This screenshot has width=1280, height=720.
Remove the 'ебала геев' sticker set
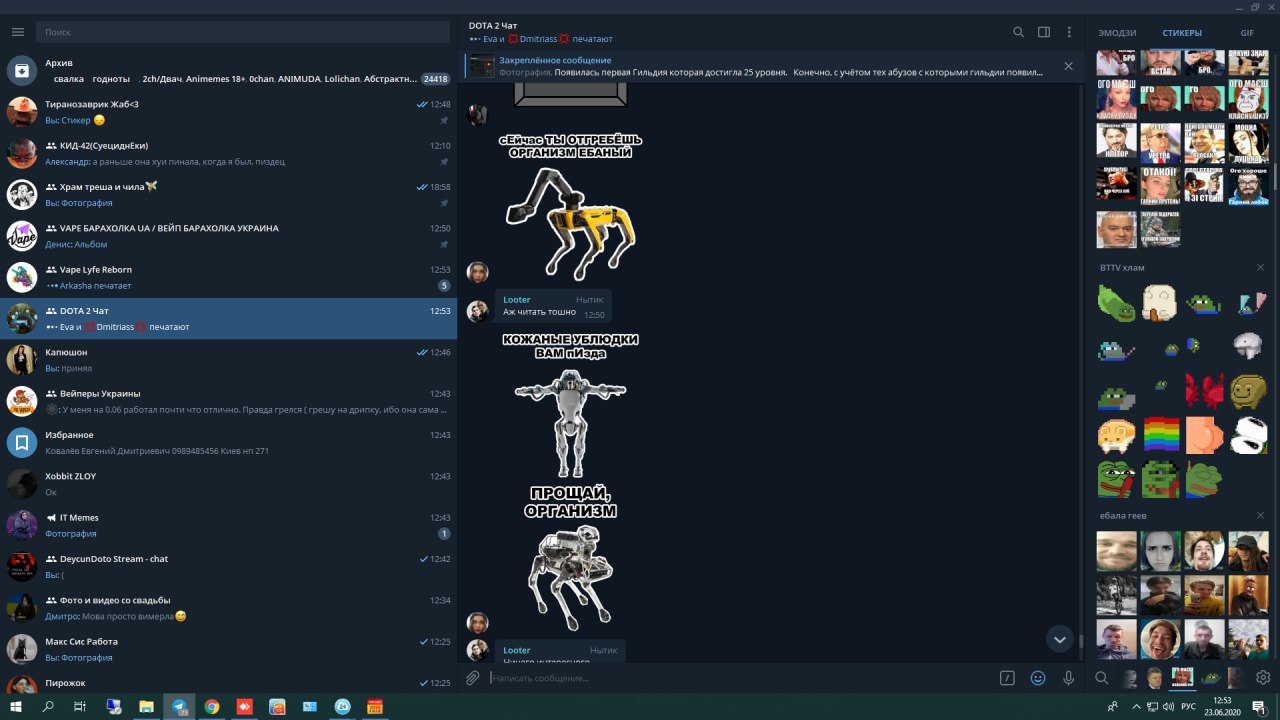pyautogui.click(x=1260, y=516)
